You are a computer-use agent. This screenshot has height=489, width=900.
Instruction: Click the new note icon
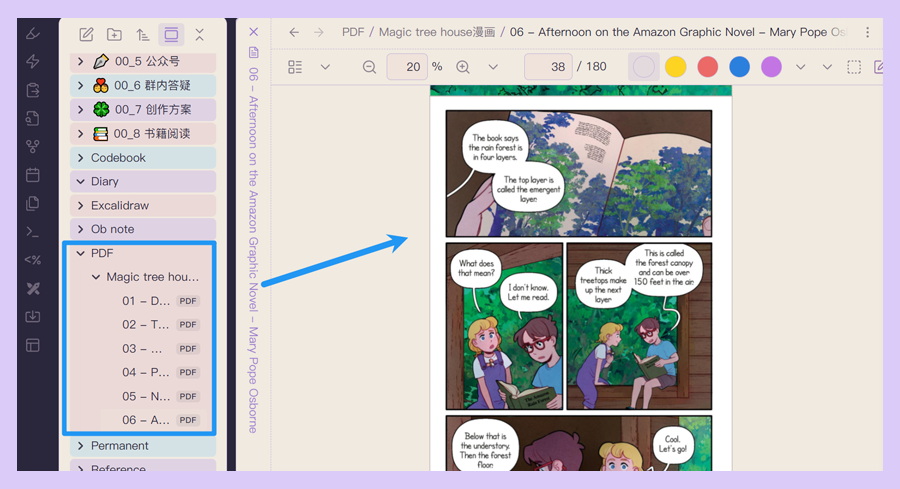[86, 34]
